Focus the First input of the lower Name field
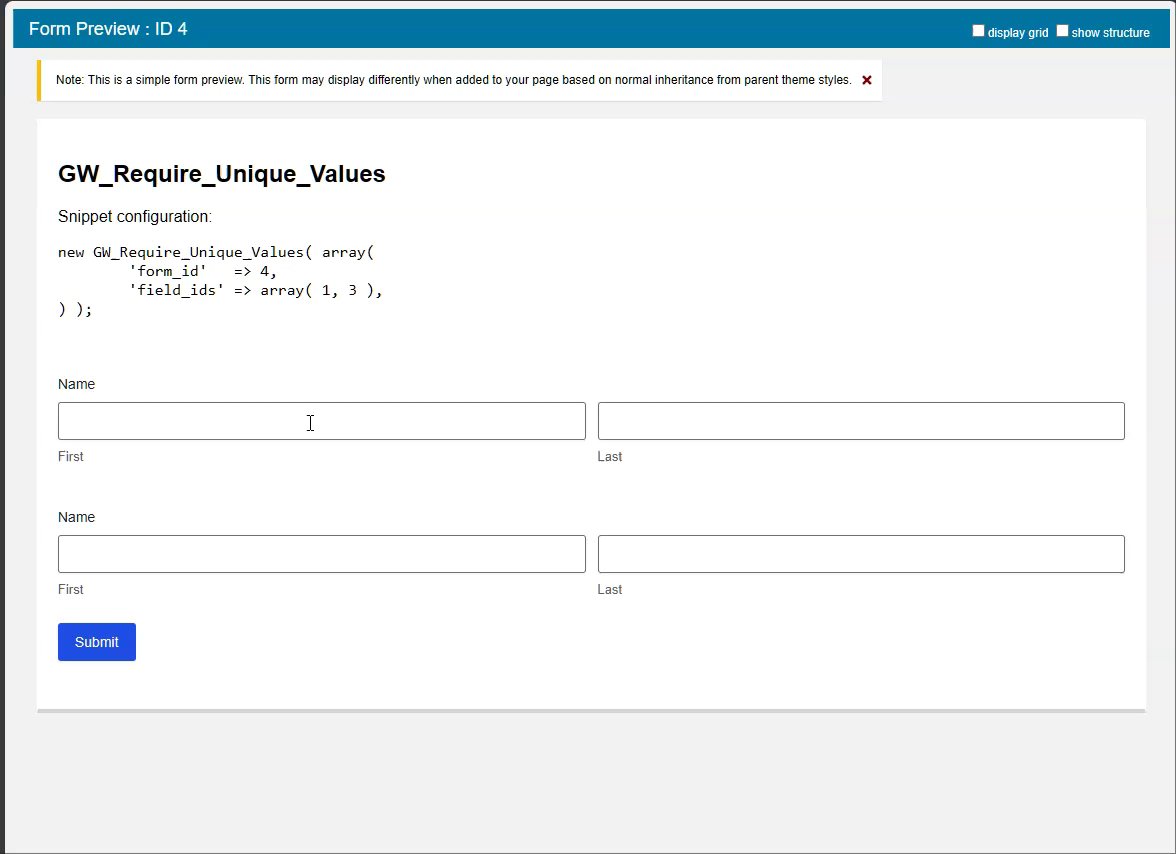This screenshot has height=854, width=1176. [321, 554]
